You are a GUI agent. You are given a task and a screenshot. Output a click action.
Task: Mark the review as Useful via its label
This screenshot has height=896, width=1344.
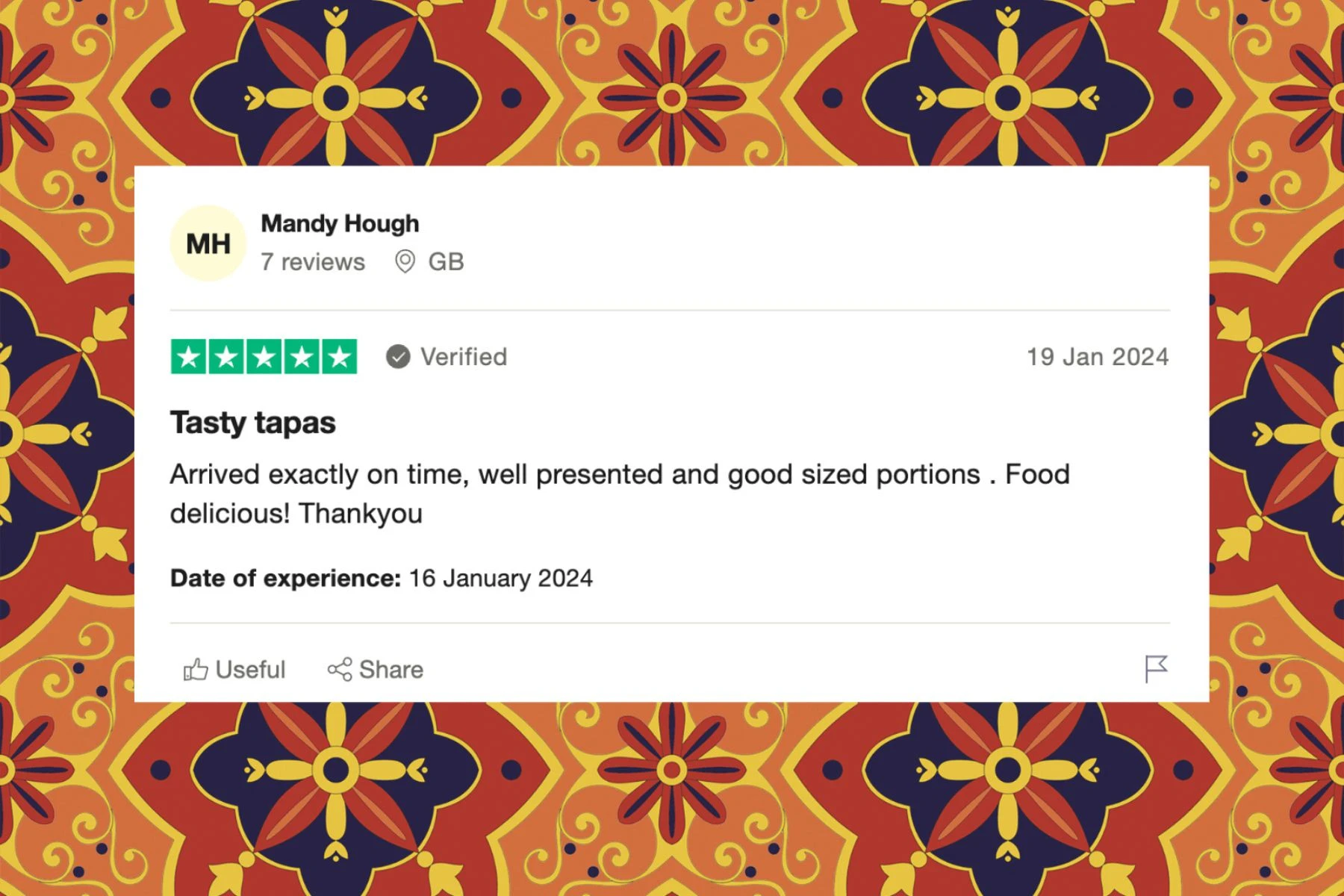250,670
